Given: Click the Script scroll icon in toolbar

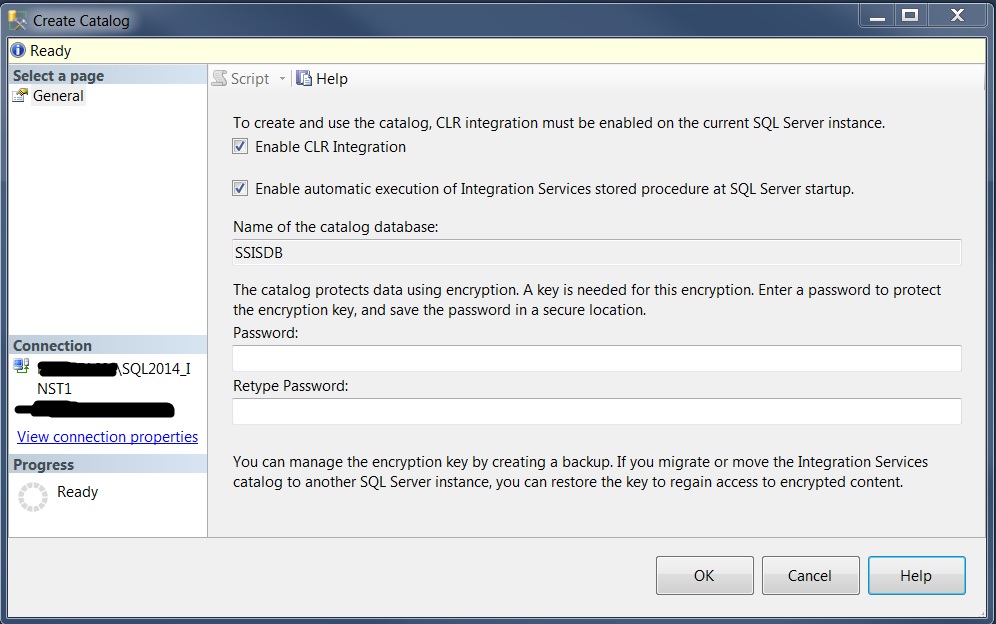Looking at the screenshot, I should click(x=220, y=79).
